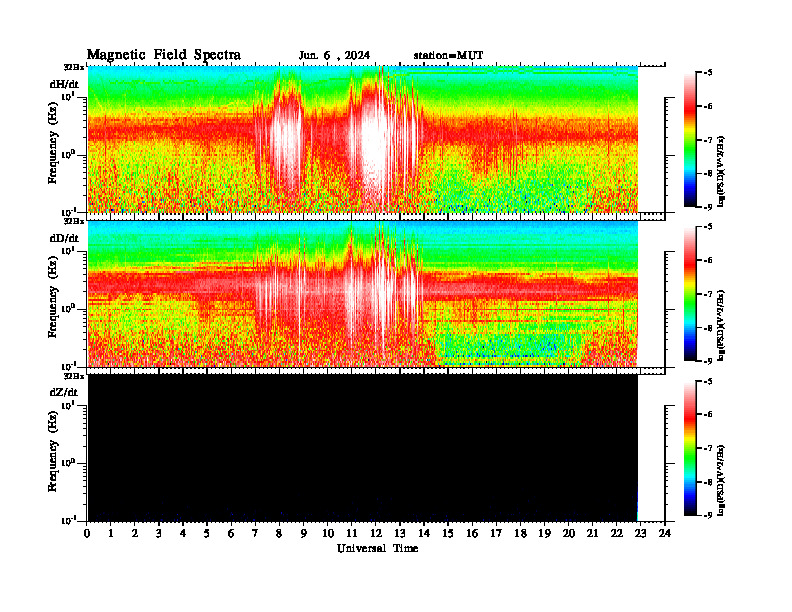Click the "dH/dt" panel label
This screenshot has height=612, width=792.
pyautogui.click(x=64, y=84)
